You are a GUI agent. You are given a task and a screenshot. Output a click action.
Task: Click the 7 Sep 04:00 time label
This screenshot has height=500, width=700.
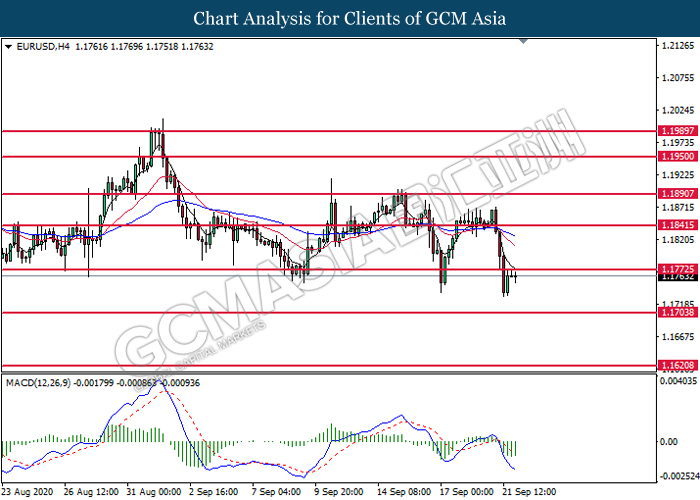pyautogui.click(x=276, y=492)
